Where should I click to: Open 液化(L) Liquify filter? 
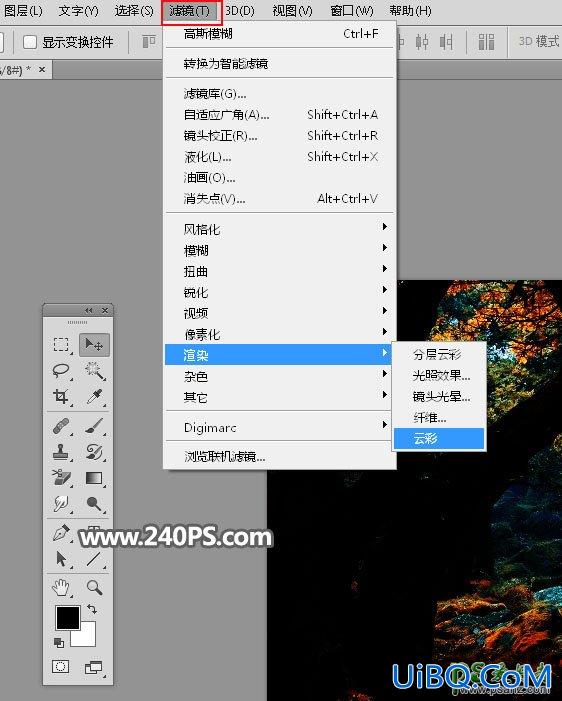(280, 156)
